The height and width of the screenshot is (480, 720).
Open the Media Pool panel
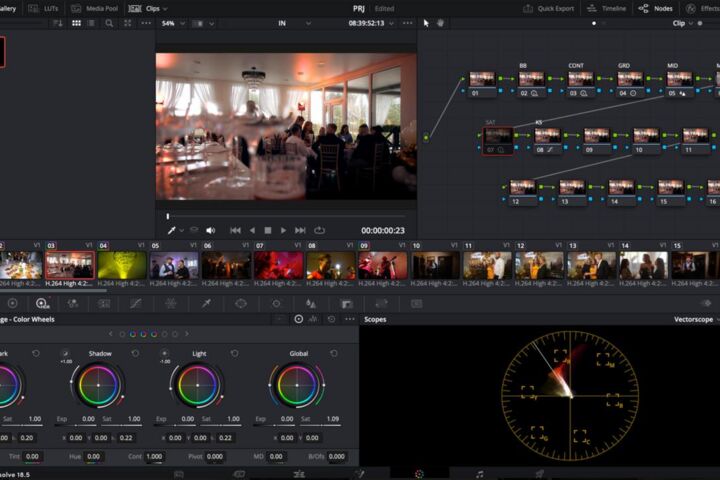click(x=95, y=8)
